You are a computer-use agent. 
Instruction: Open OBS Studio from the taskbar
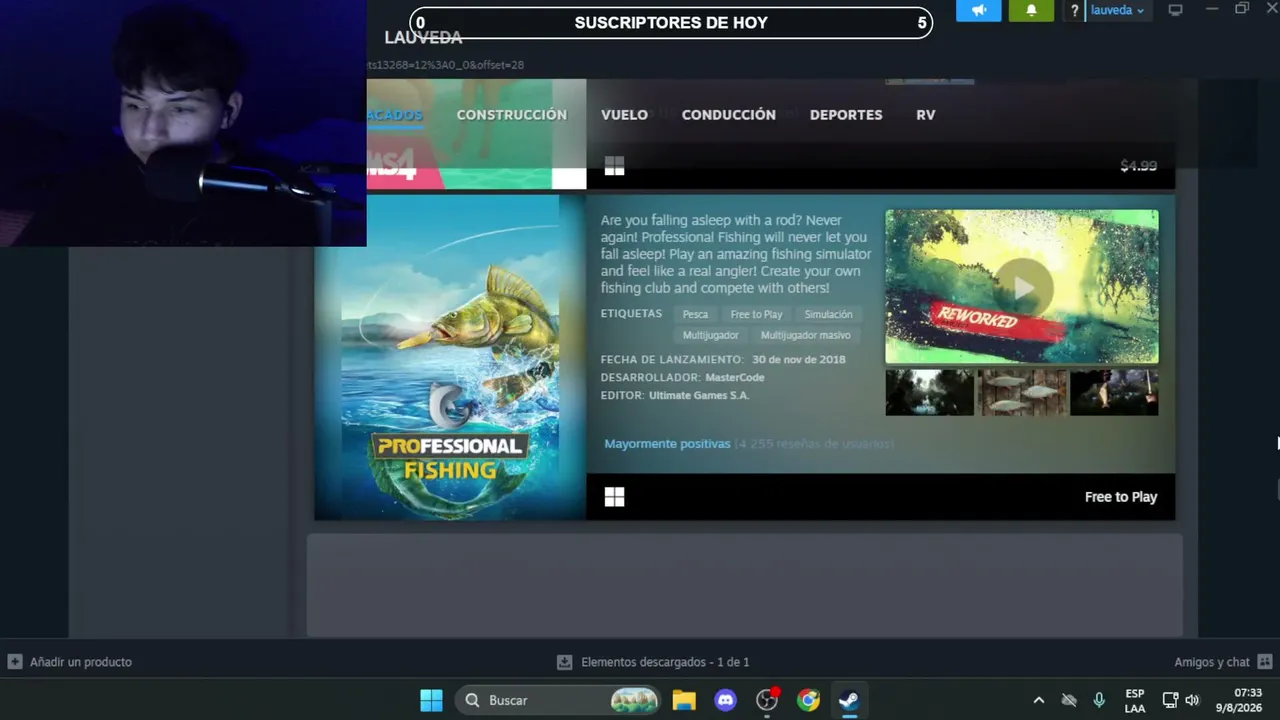point(767,700)
